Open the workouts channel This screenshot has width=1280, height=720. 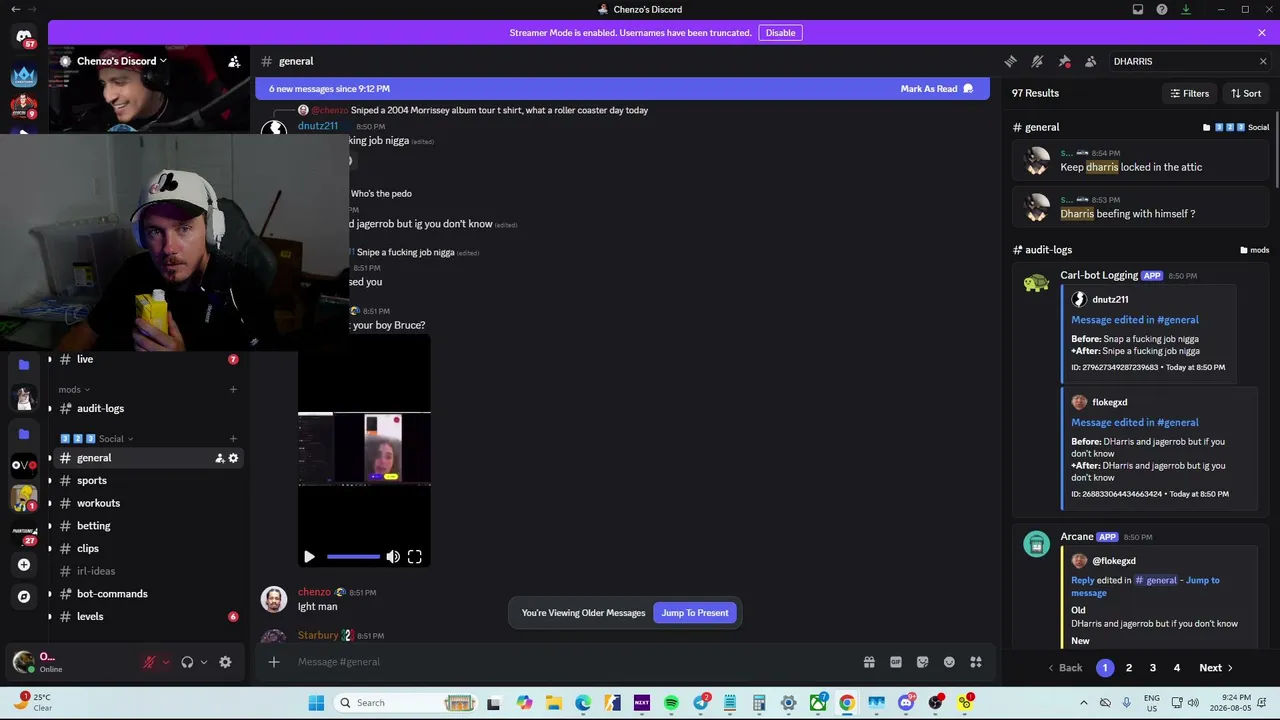(145, 503)
